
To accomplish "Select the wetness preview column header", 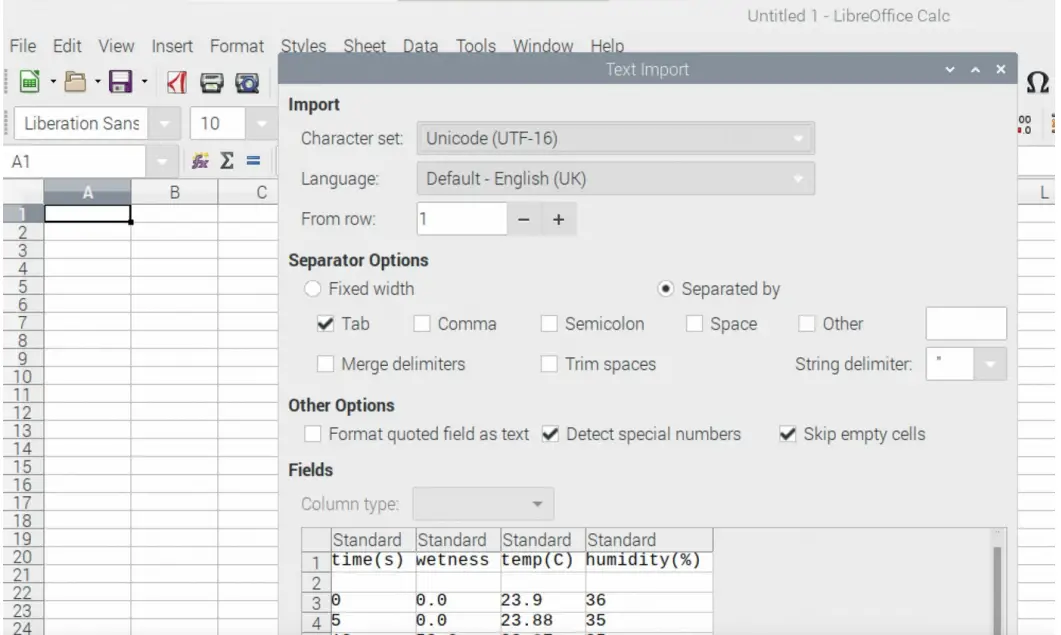I will [458, 540].
